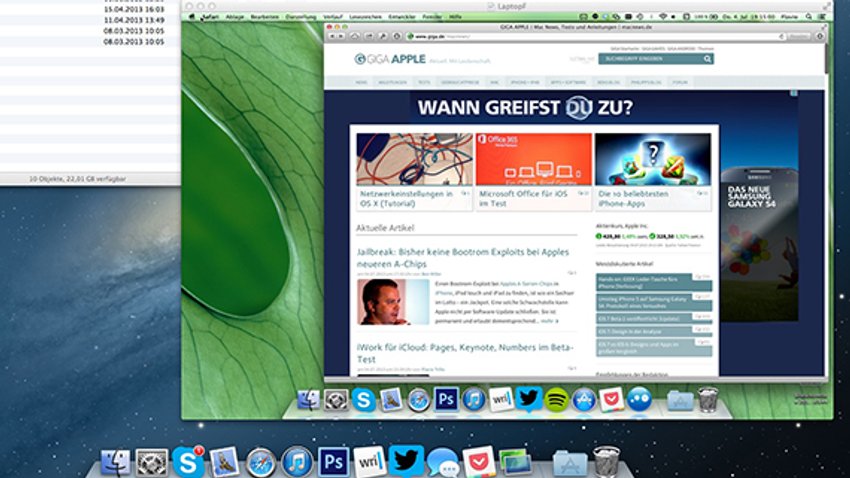Image resolution: width=850 pixels, height=478 pixels.
Task: Open Pocket in the remote Laptop dock
Action: [x=611, y=400]
